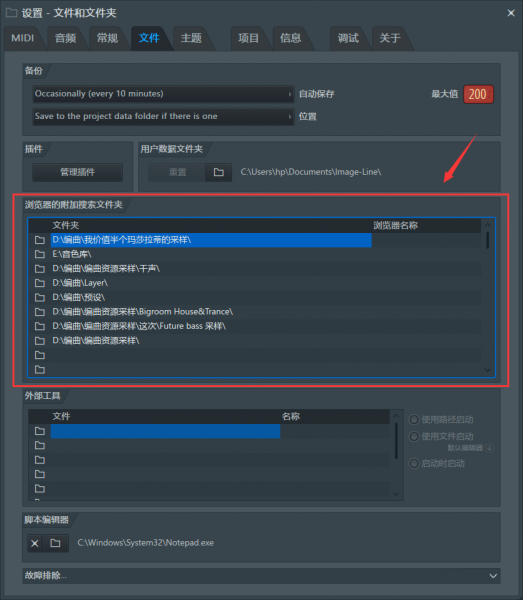Browse for the user data folder

(x=218, y=172)
